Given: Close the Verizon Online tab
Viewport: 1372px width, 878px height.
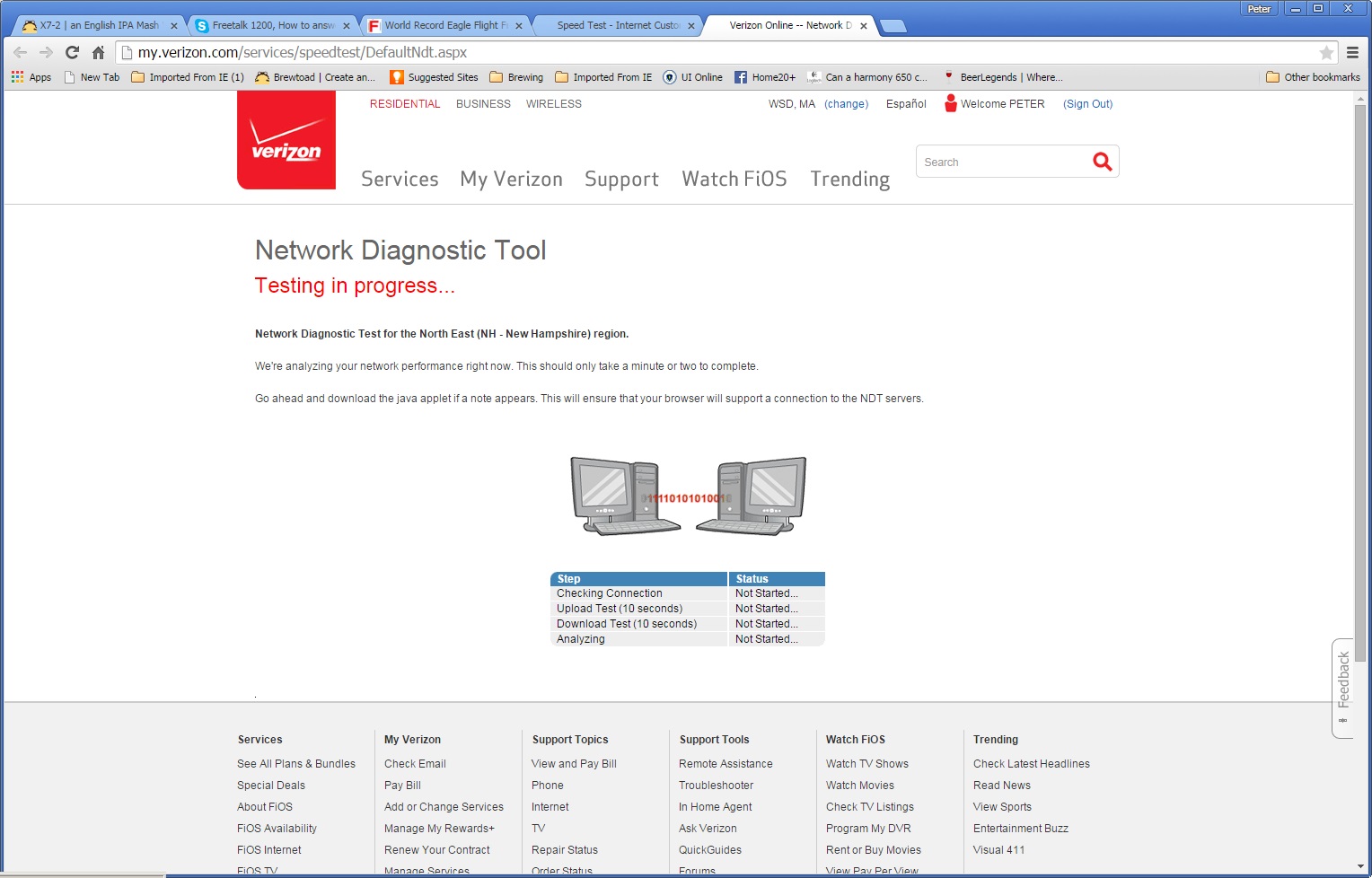Looking at the screenshot, I should (x=864, y=26).
